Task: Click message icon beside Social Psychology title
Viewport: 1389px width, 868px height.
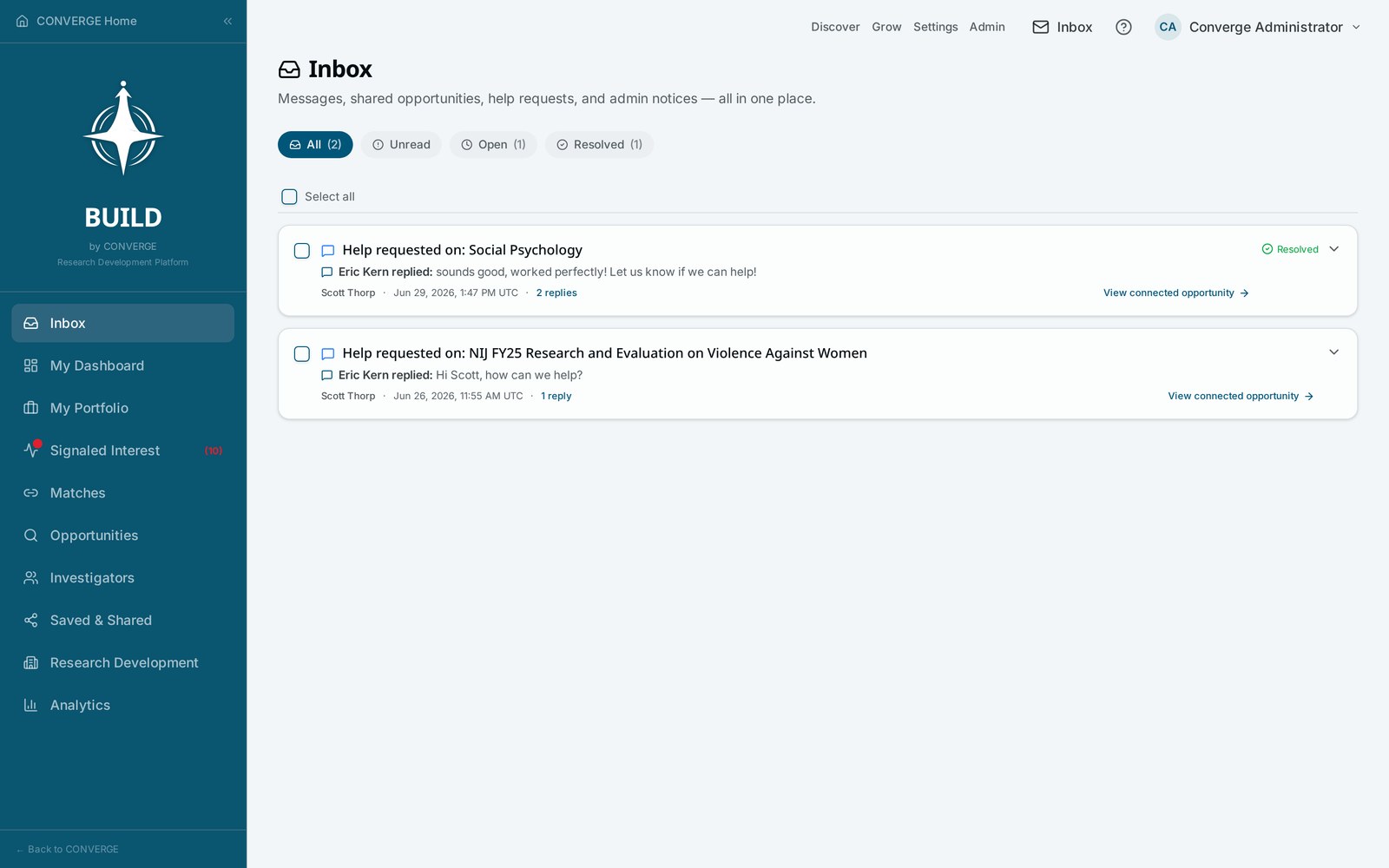Action: click(x=328, y=251)
